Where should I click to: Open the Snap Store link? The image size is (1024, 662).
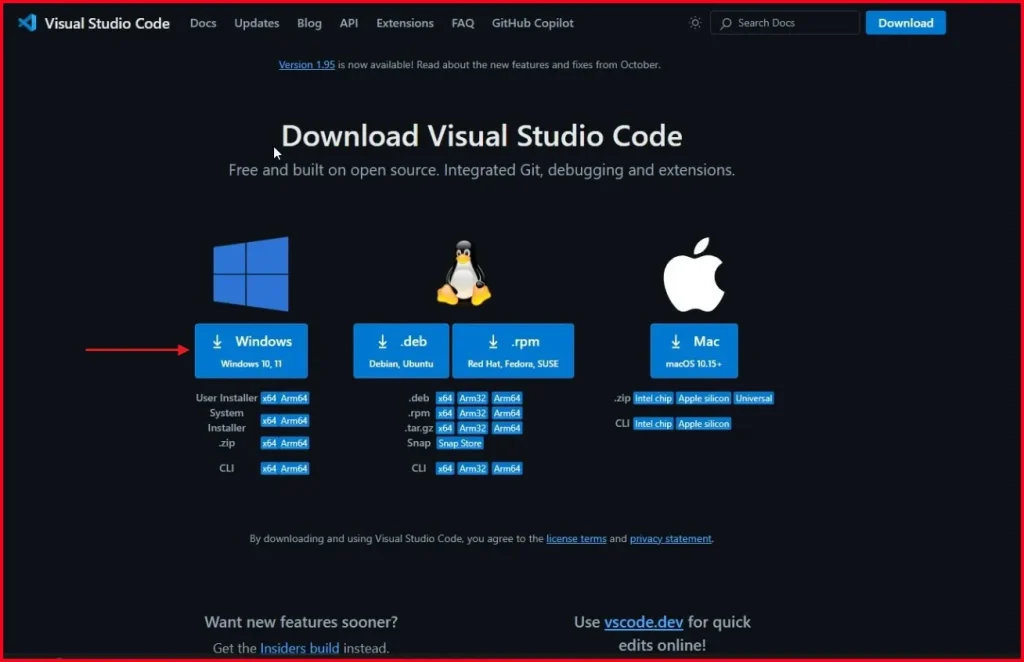(x=460, y=443)
